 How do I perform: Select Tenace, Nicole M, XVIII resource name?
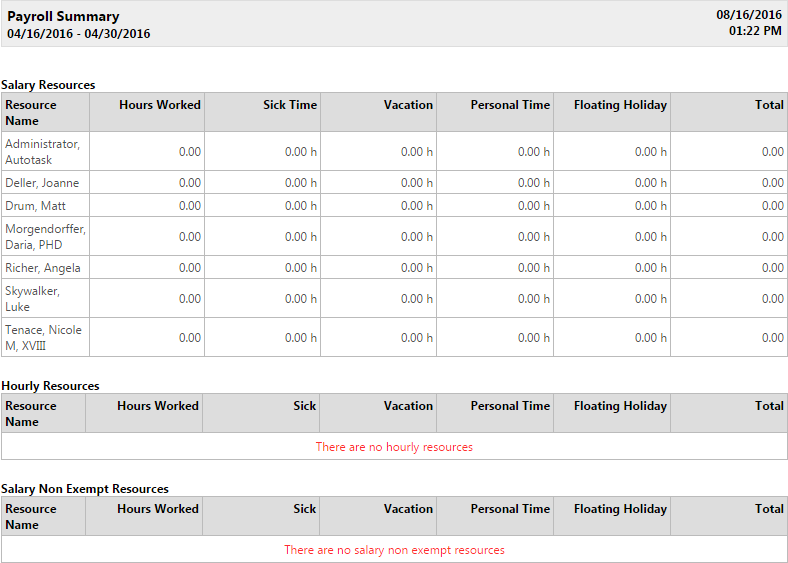click(x=43, y=338)
